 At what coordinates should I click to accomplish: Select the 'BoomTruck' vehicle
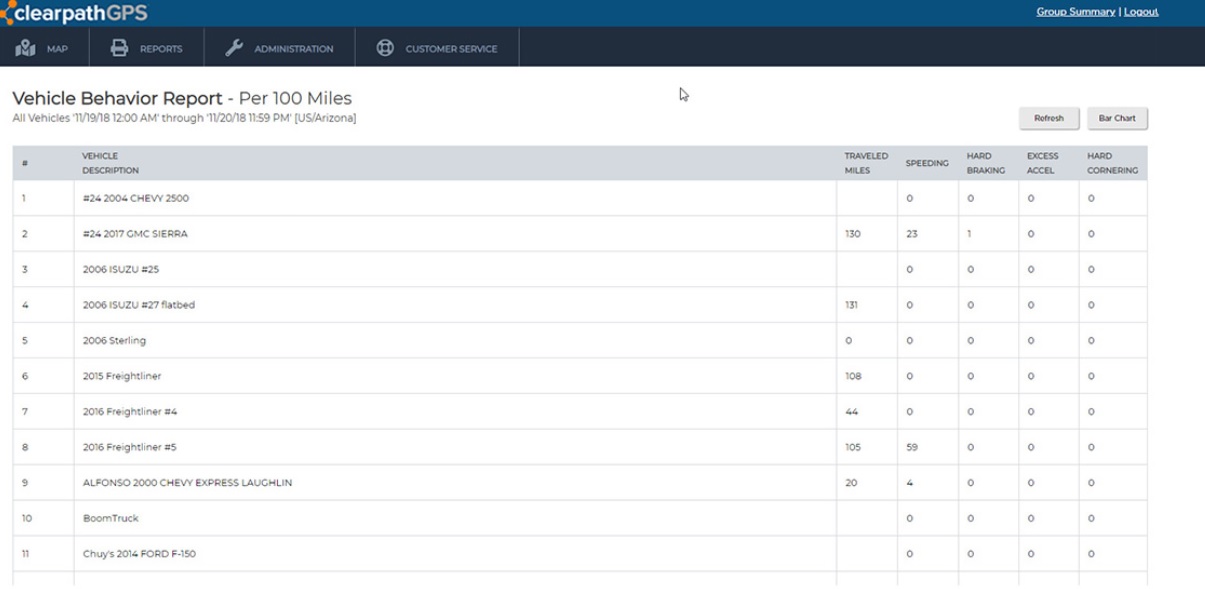coord(111,518)
